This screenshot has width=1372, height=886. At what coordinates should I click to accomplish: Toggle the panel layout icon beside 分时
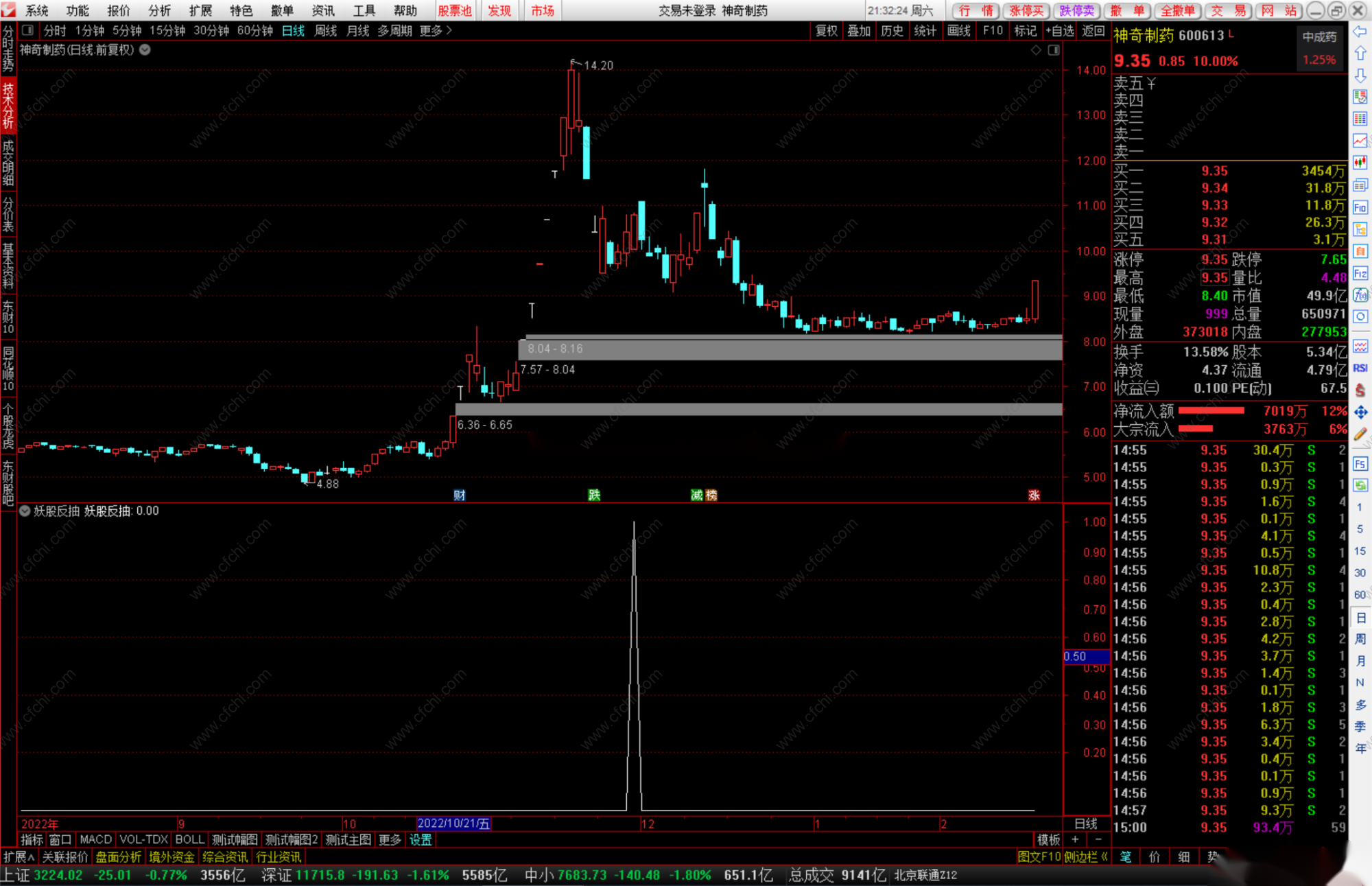27,30
